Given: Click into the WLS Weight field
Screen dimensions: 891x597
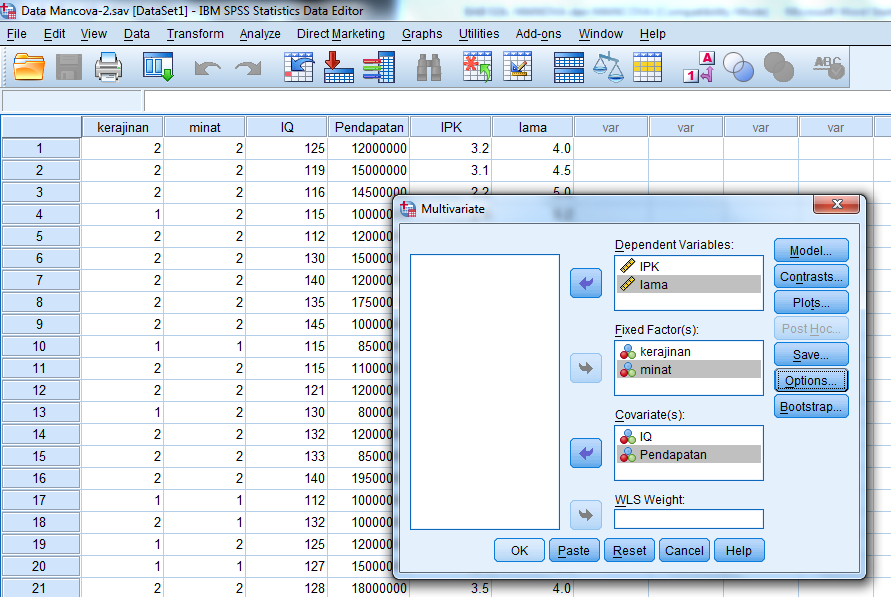Looking at the screenshot, I should pyautogui.click(x=688, y=519).
